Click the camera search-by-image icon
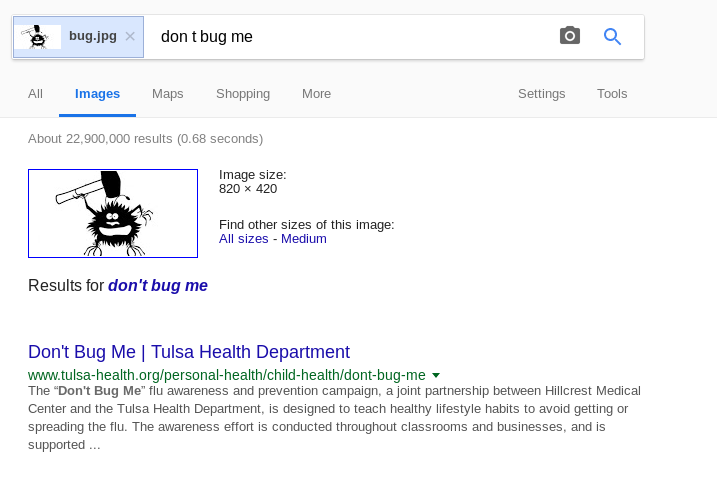 pos(570,36)
